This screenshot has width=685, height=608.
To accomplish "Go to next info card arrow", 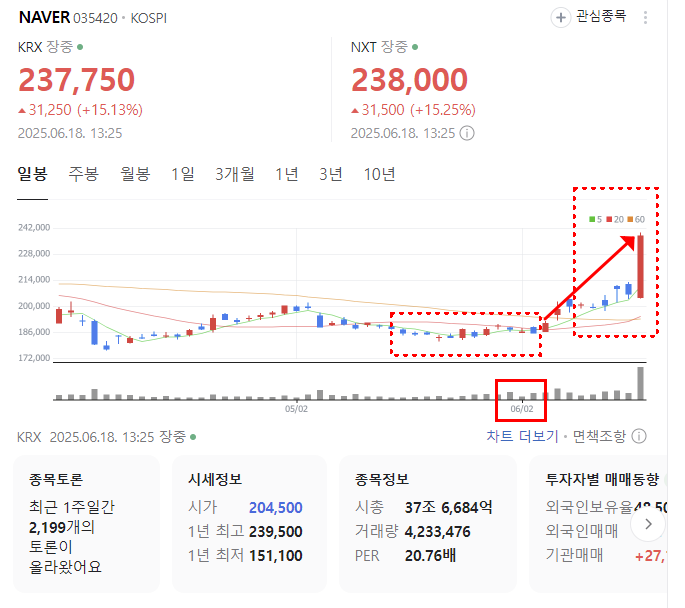I will [648, 524].
